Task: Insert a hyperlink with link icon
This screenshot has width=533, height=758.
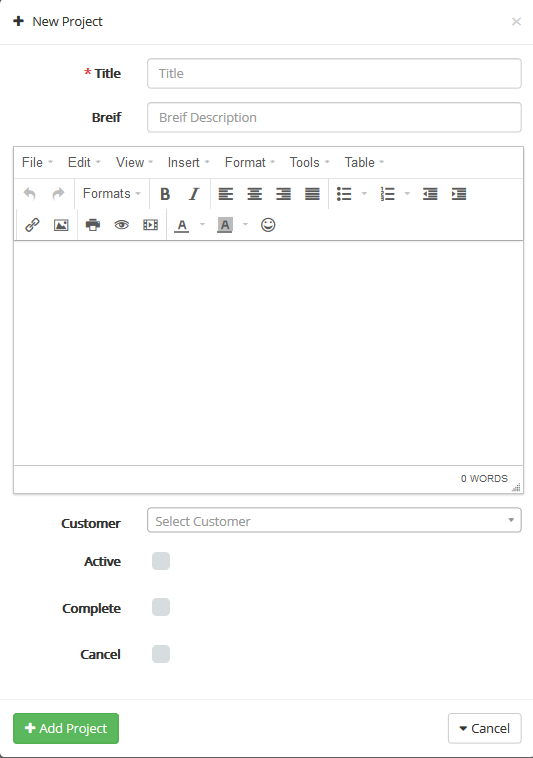Action: pos(32,225)
